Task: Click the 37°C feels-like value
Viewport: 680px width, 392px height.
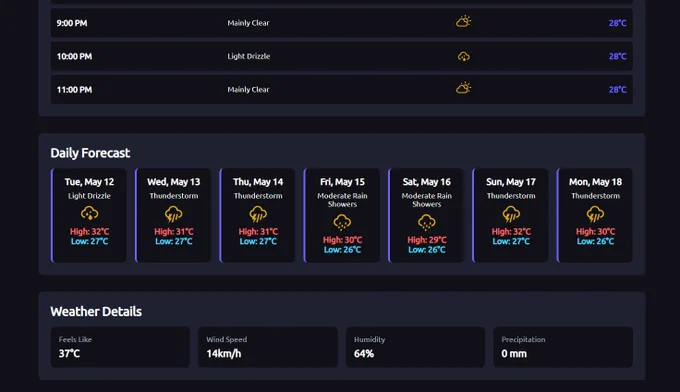Action: click(x=69, y=354)
